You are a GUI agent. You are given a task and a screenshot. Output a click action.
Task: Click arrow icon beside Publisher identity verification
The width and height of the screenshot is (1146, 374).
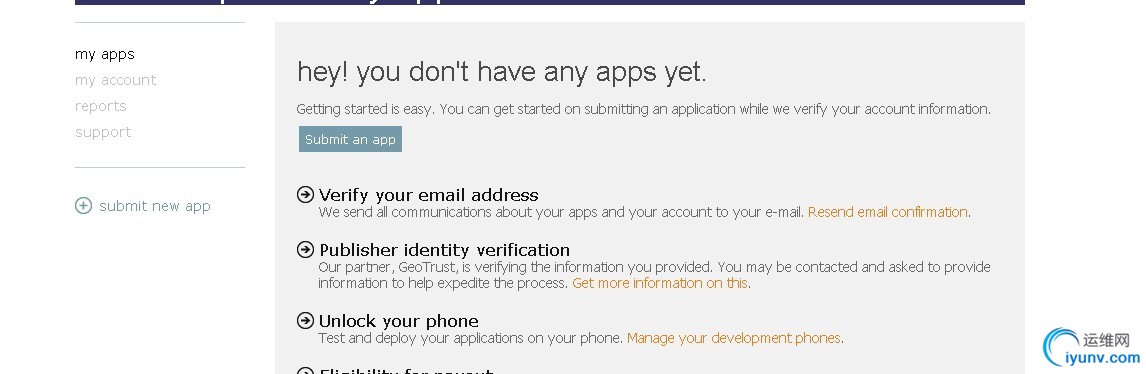click(305, 250)
